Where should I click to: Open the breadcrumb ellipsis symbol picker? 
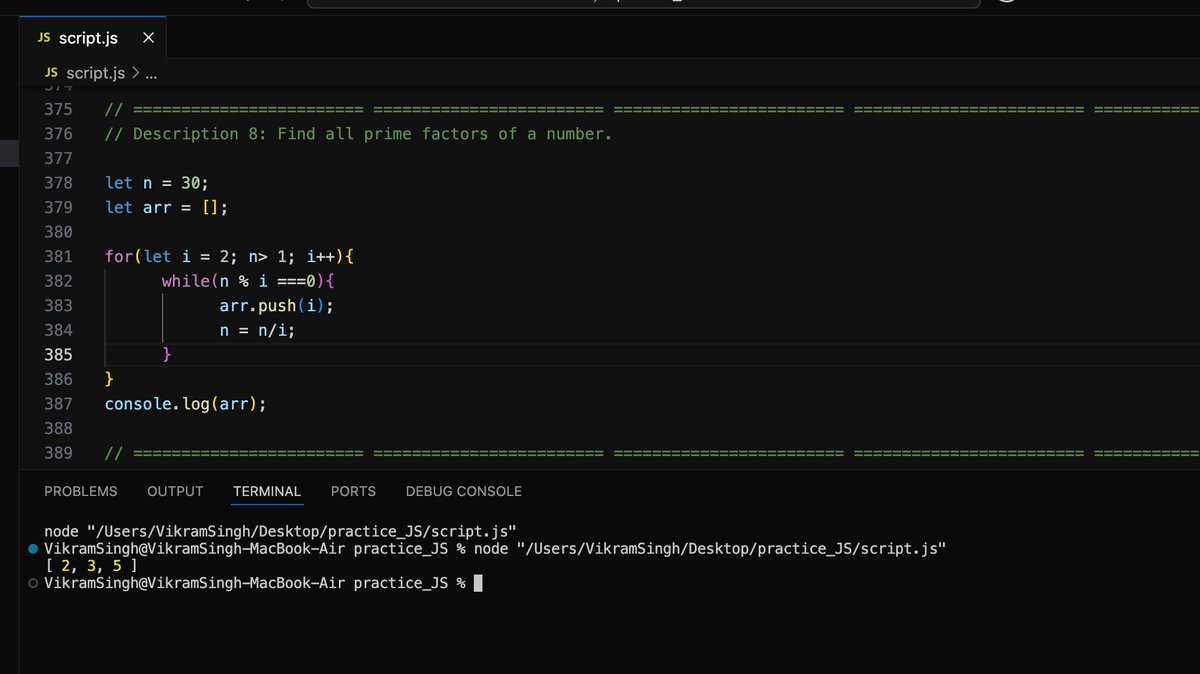[x=152, y=74]
